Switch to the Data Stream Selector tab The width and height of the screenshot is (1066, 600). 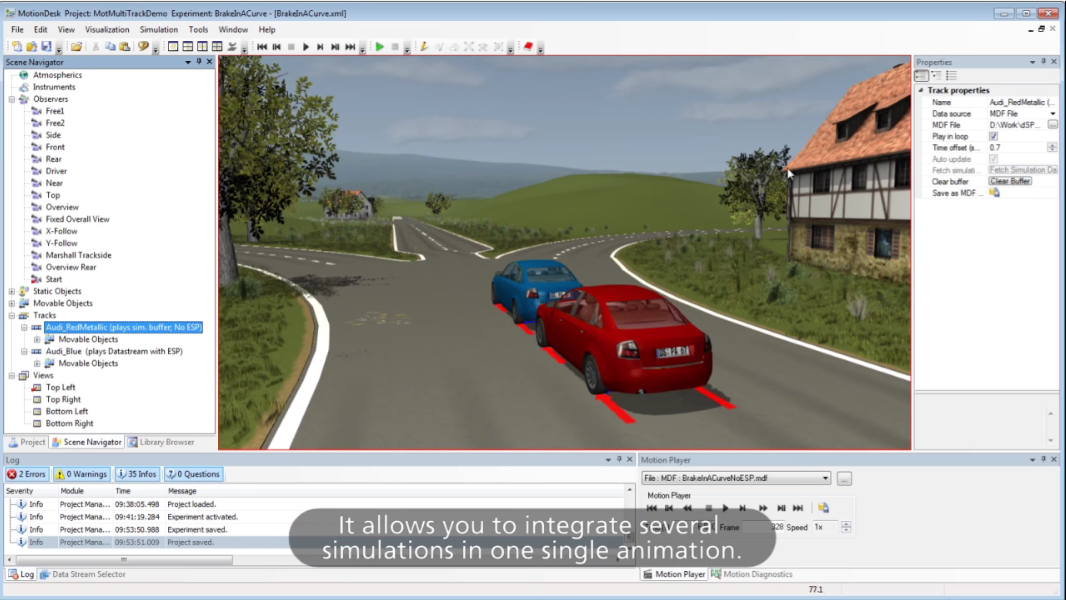click(82, 574)
